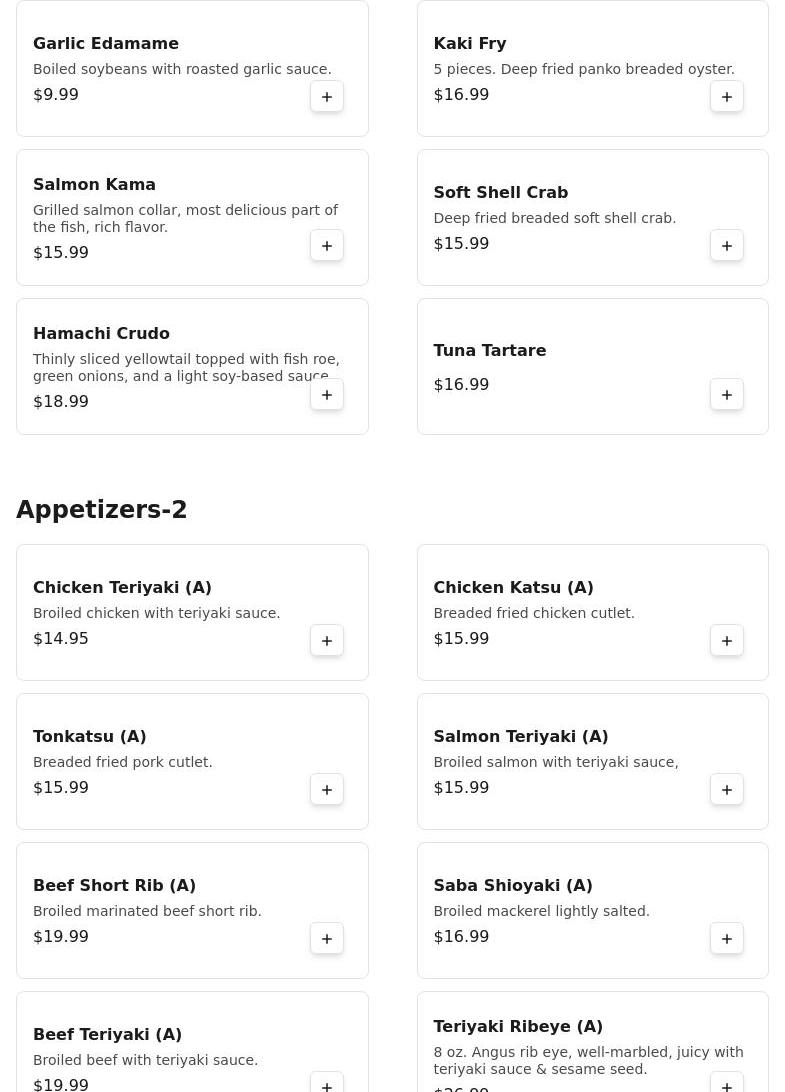The height and width of the screenshot is (1092, 785).
Task: Add Tuna Tartare using plus button
Action: pyautogui.click(x=727, y=395)
